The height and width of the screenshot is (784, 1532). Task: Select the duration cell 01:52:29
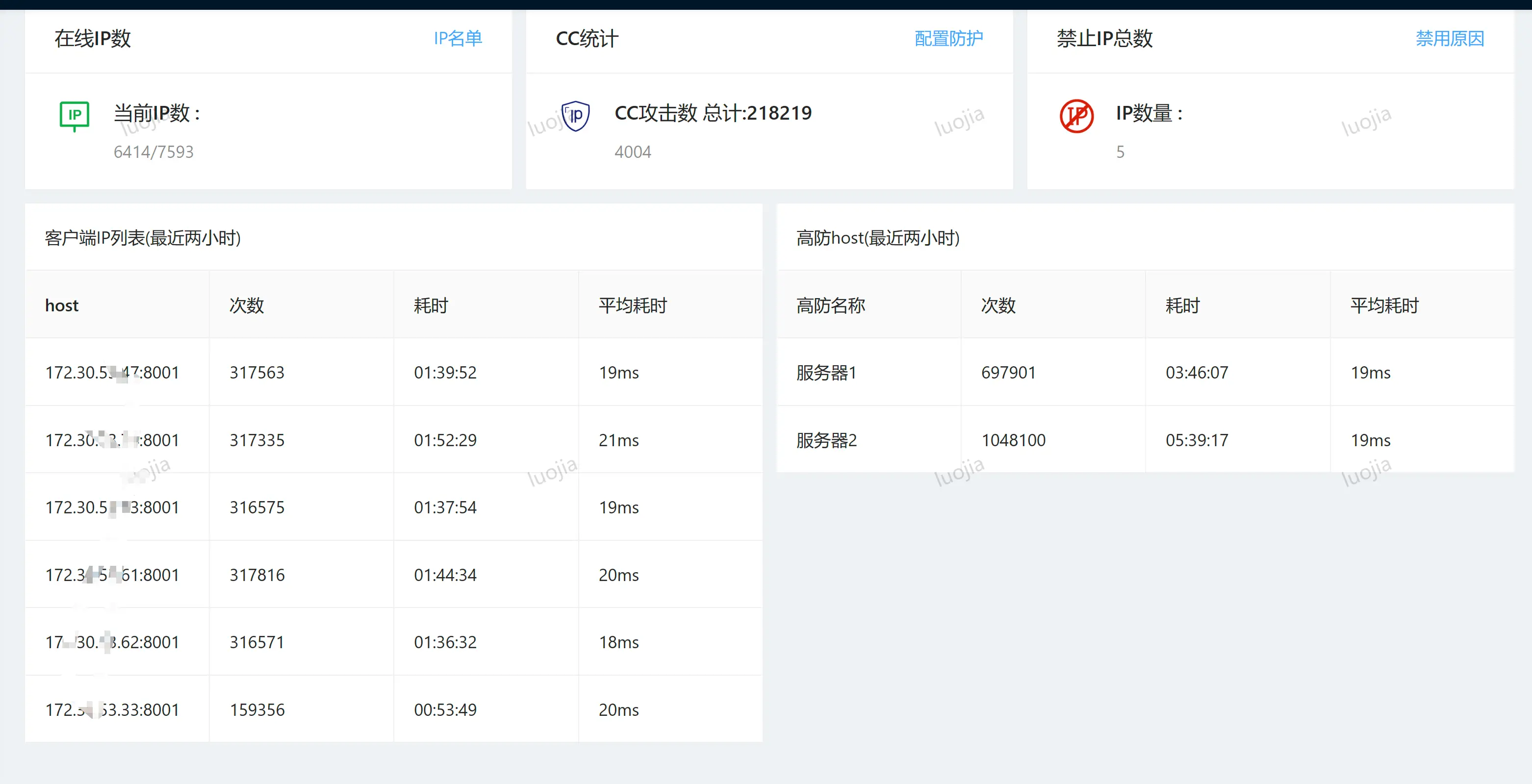445,440
